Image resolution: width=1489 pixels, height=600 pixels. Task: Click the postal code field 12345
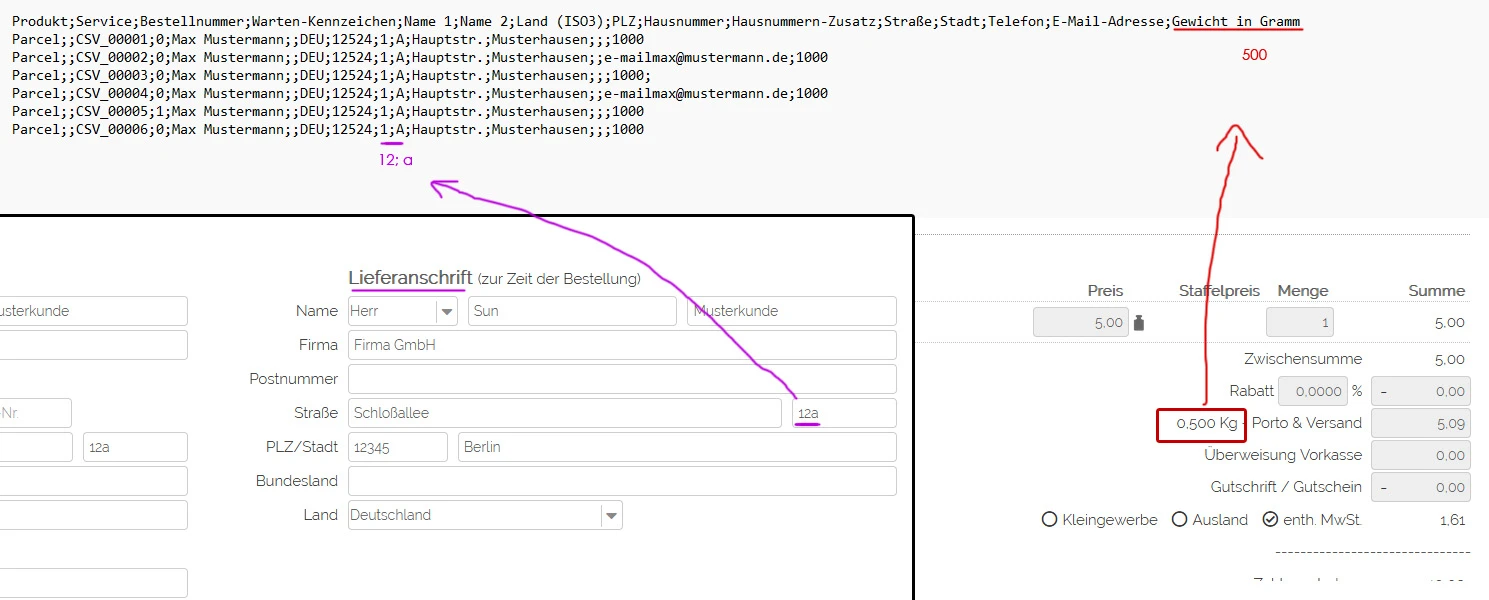[x=397, y=447]
